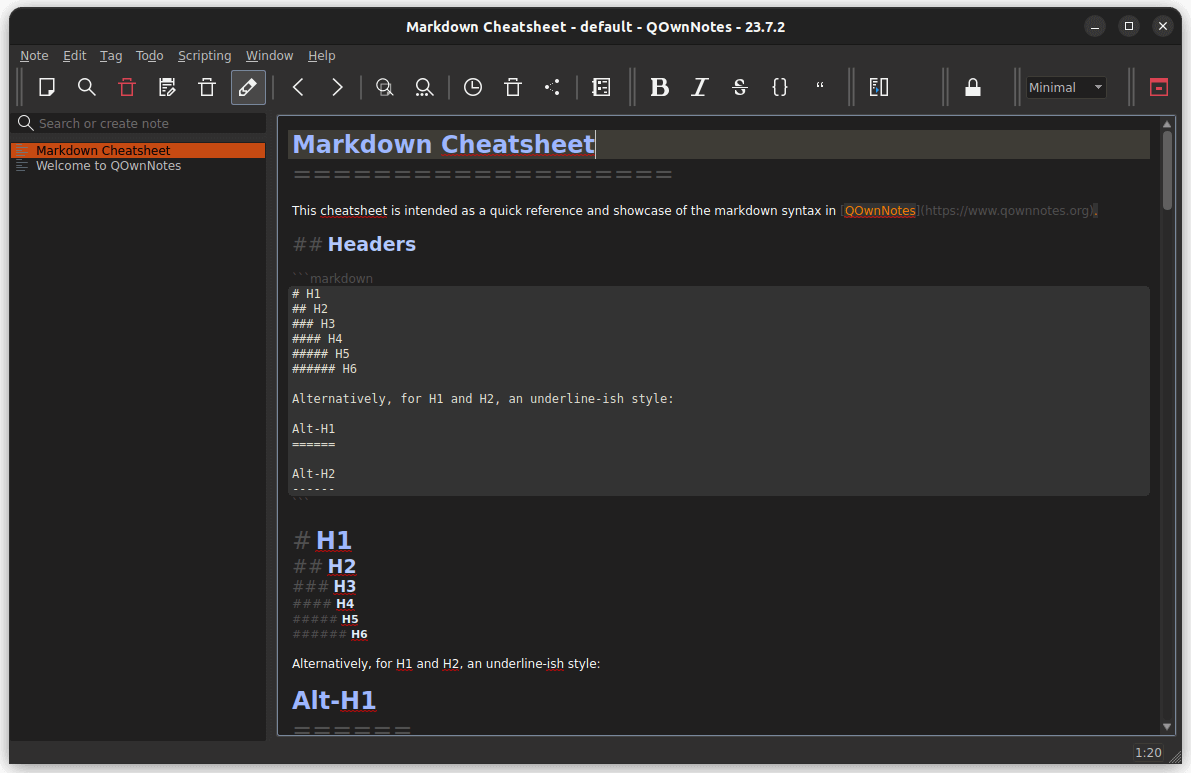This screenshot has height=773, width=1191.
Task: Click the red remove note icon
Action: 126,87
